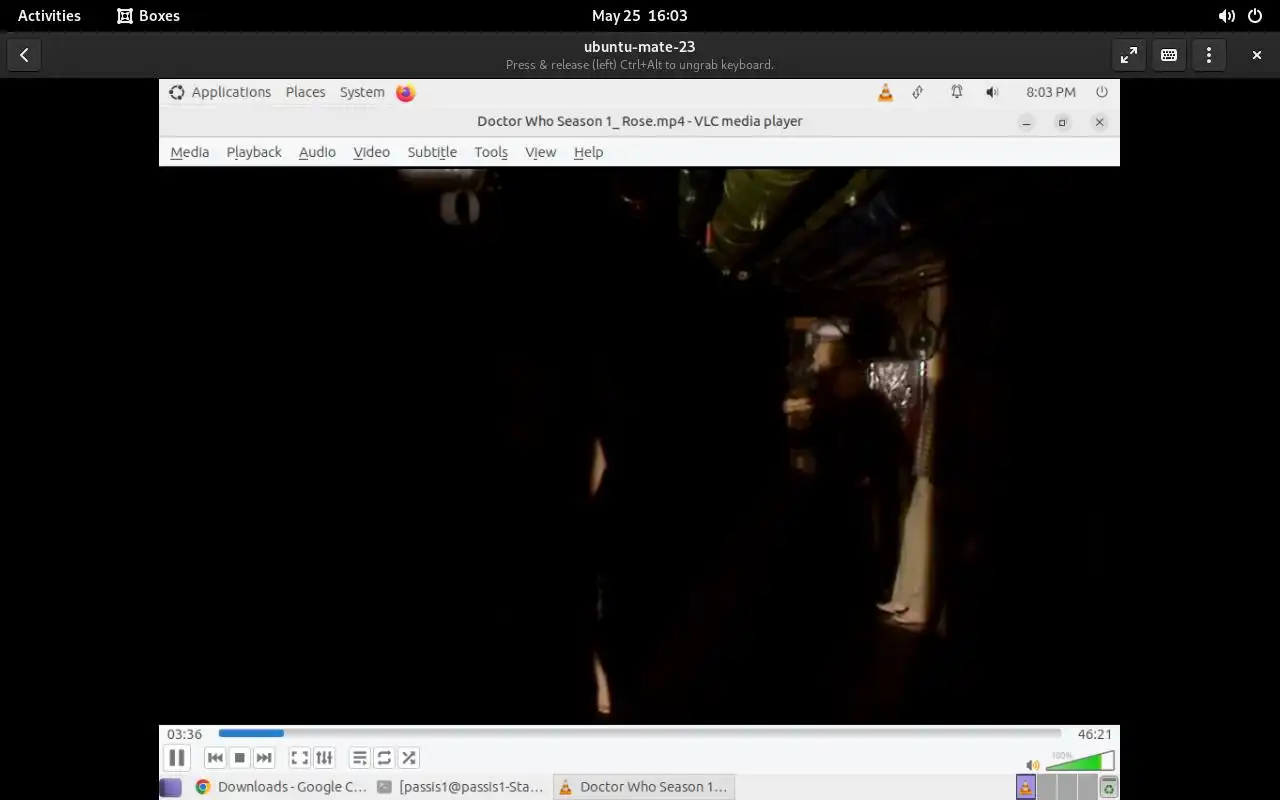Image resolution: width=1280 pixels, height=800 pixels.
Task: Open network connection indicator
Action: 917,92
